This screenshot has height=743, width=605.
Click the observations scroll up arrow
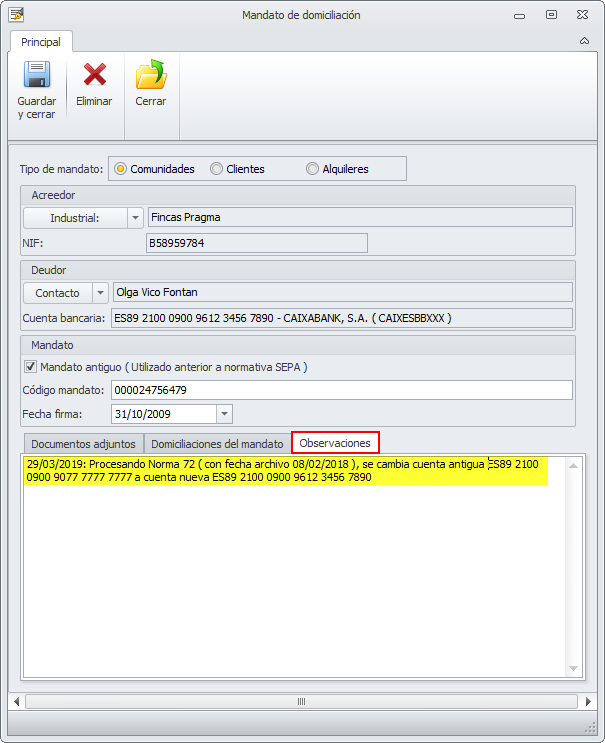pyautogui.click(x=573, y=466)
